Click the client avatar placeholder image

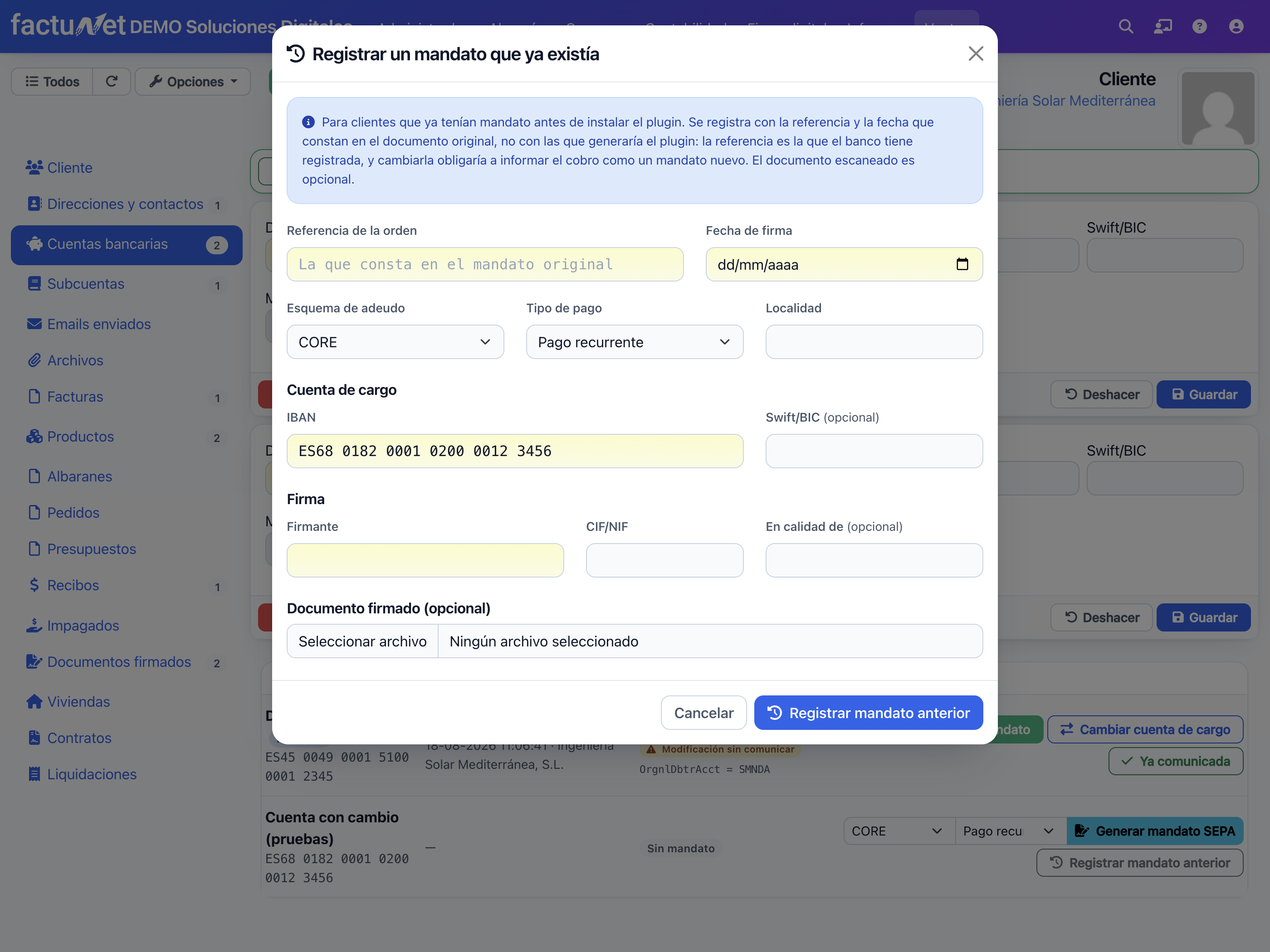(x=1218, y=108)
